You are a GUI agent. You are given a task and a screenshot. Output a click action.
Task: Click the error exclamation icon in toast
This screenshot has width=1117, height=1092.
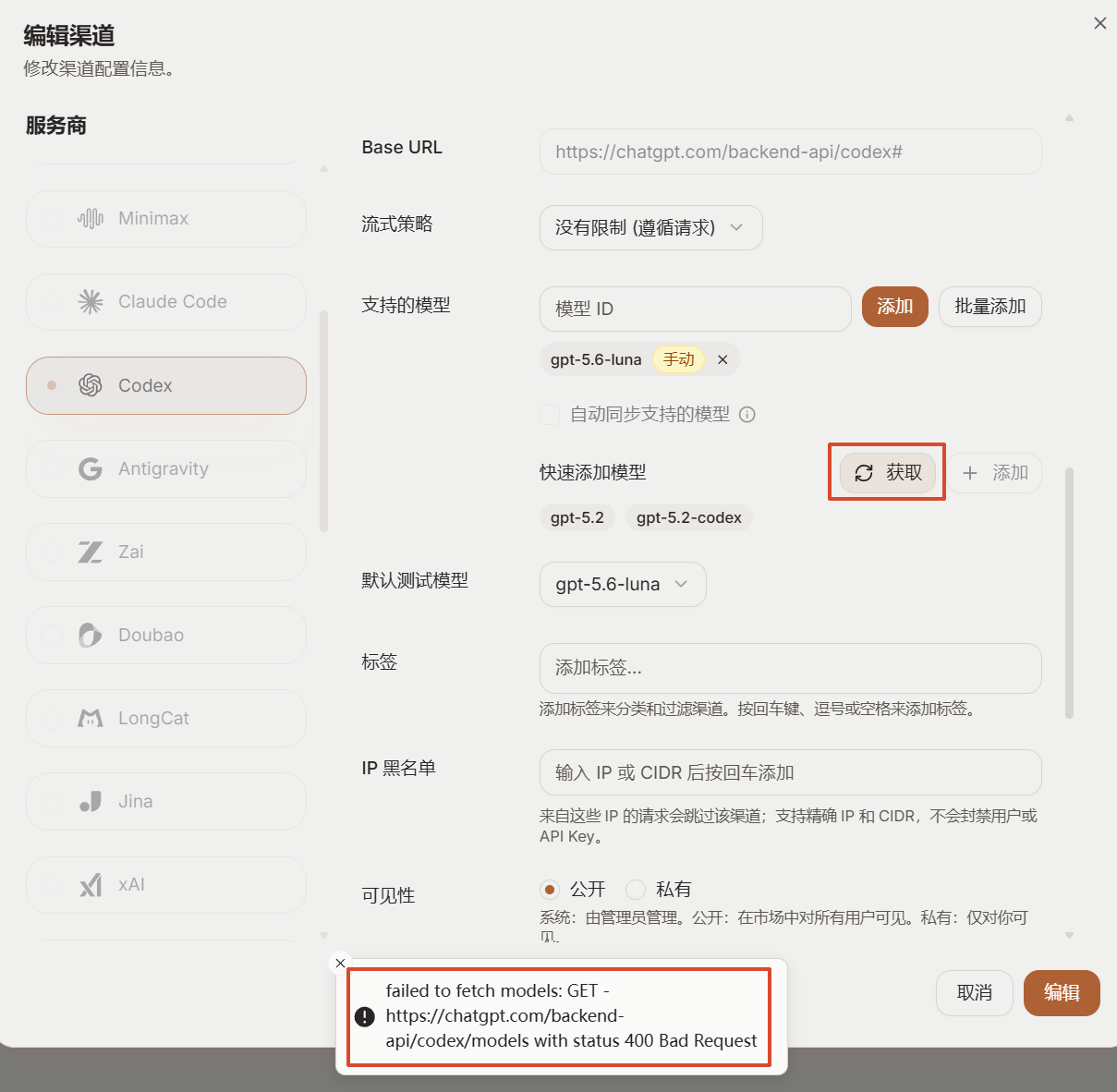[365, 1016]
